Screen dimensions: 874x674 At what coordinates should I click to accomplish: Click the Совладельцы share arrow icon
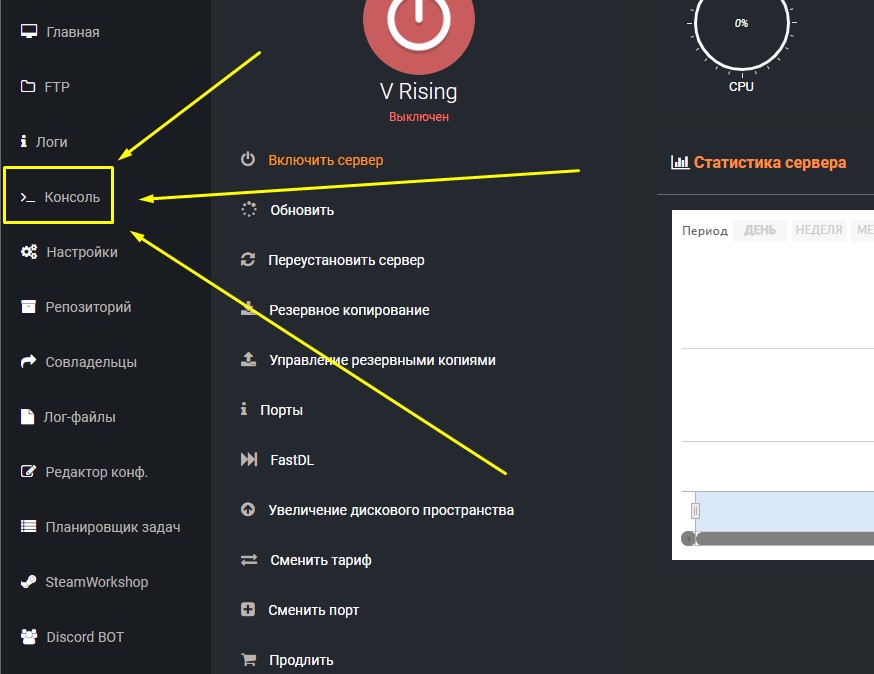28,362
